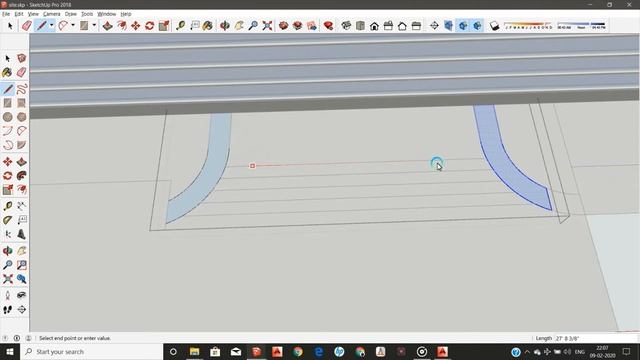Add a Section Plane from top toolbar
The height and width of the screenshot is (360, 640).
coord(434,26)
